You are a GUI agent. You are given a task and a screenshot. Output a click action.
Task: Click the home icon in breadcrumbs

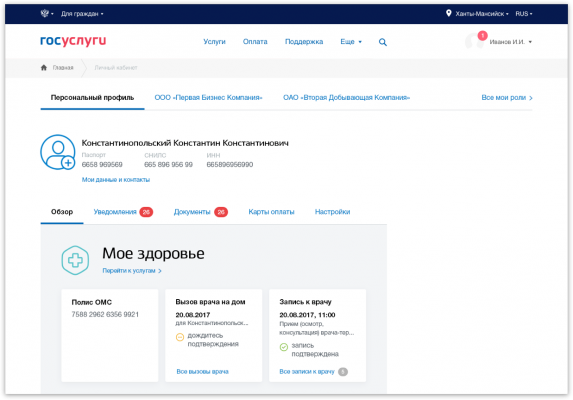[44, 68]
